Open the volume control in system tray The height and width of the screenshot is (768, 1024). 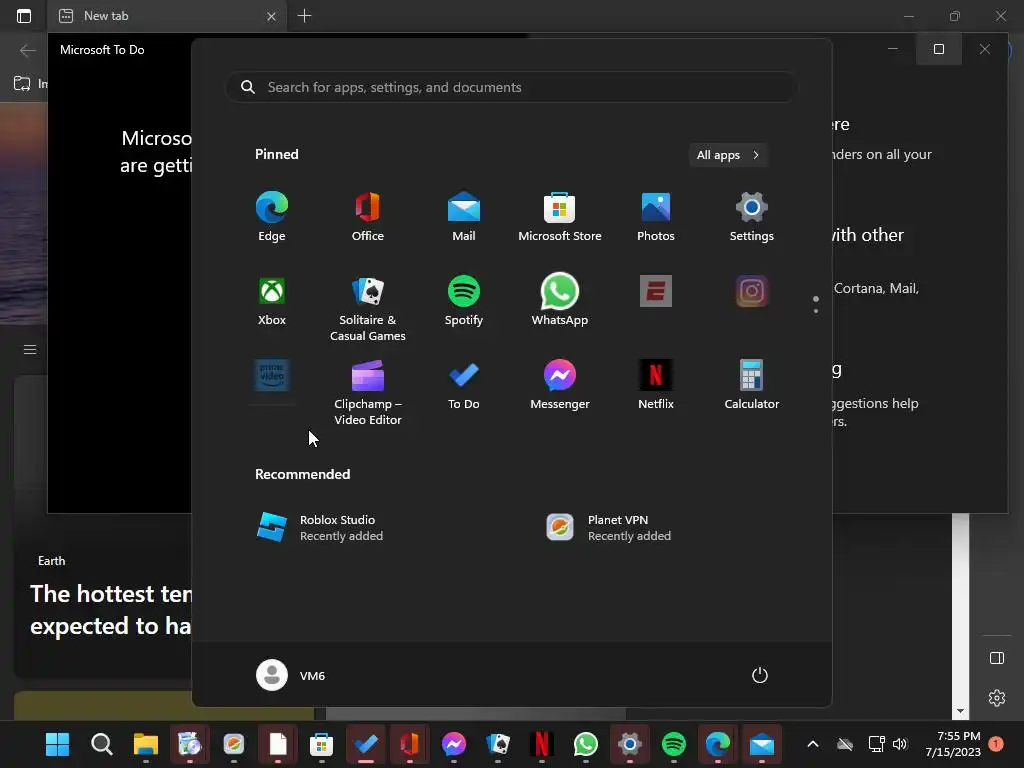900,744
